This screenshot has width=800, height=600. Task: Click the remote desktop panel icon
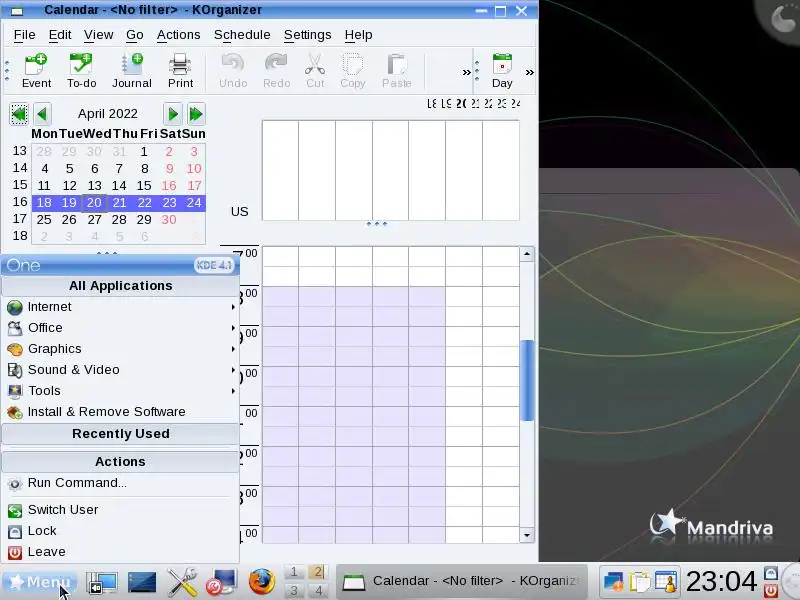(x=221, y=582)
